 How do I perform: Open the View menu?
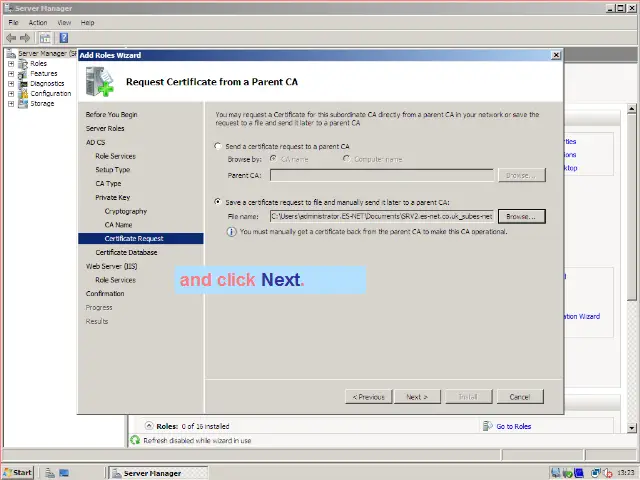[64, 22]
